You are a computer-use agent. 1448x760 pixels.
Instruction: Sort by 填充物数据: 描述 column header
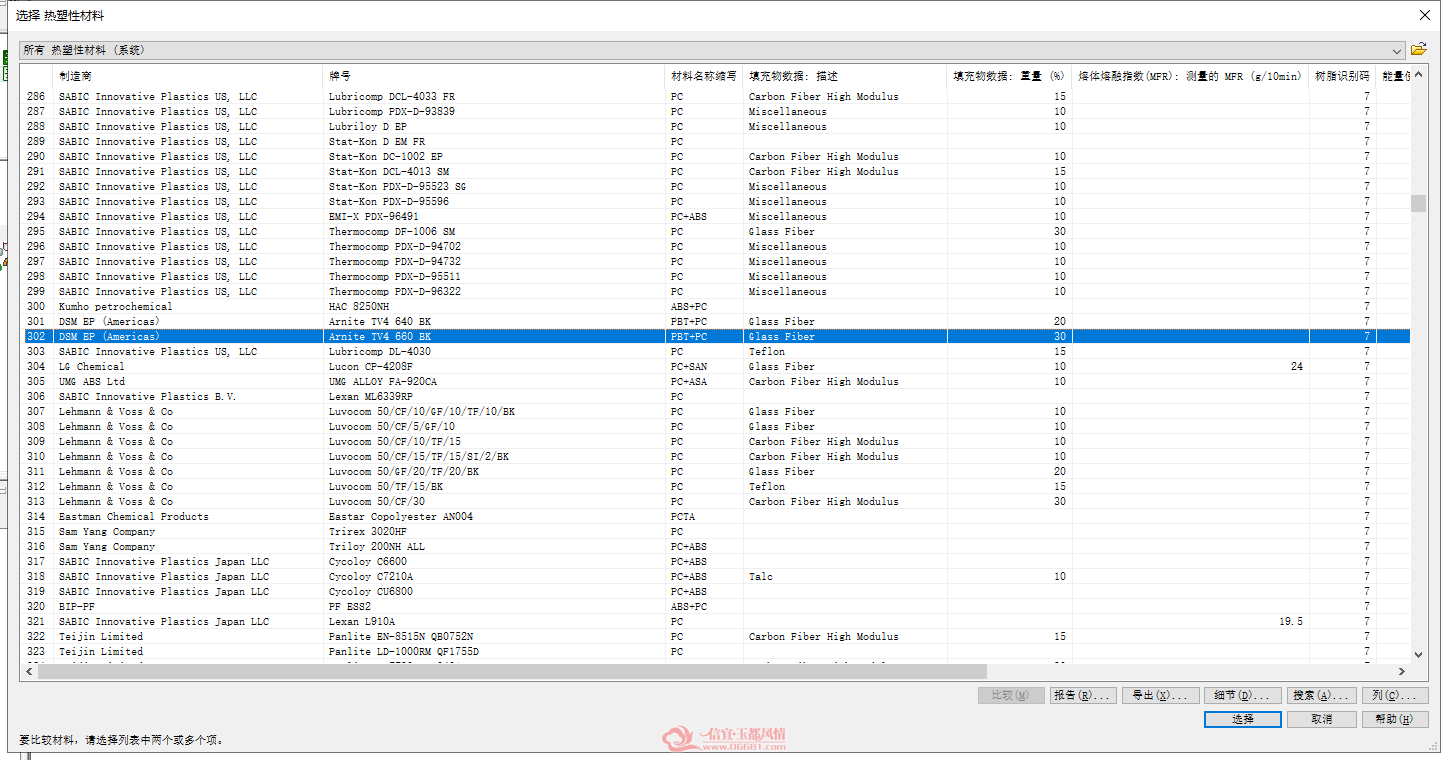point(845,76)
